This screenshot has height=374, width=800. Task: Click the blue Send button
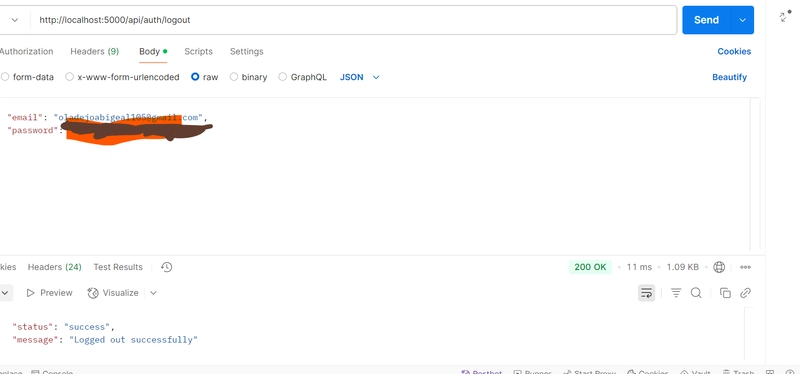click(707, 20)
